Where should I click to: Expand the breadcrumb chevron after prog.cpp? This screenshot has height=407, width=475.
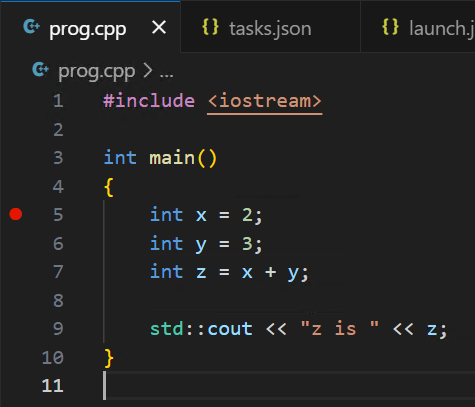click(148, 71)
